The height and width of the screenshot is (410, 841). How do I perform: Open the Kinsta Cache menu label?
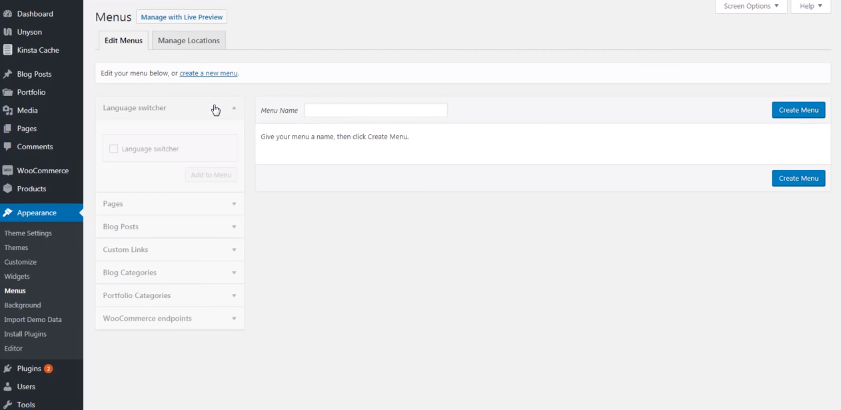pos(38,50)
